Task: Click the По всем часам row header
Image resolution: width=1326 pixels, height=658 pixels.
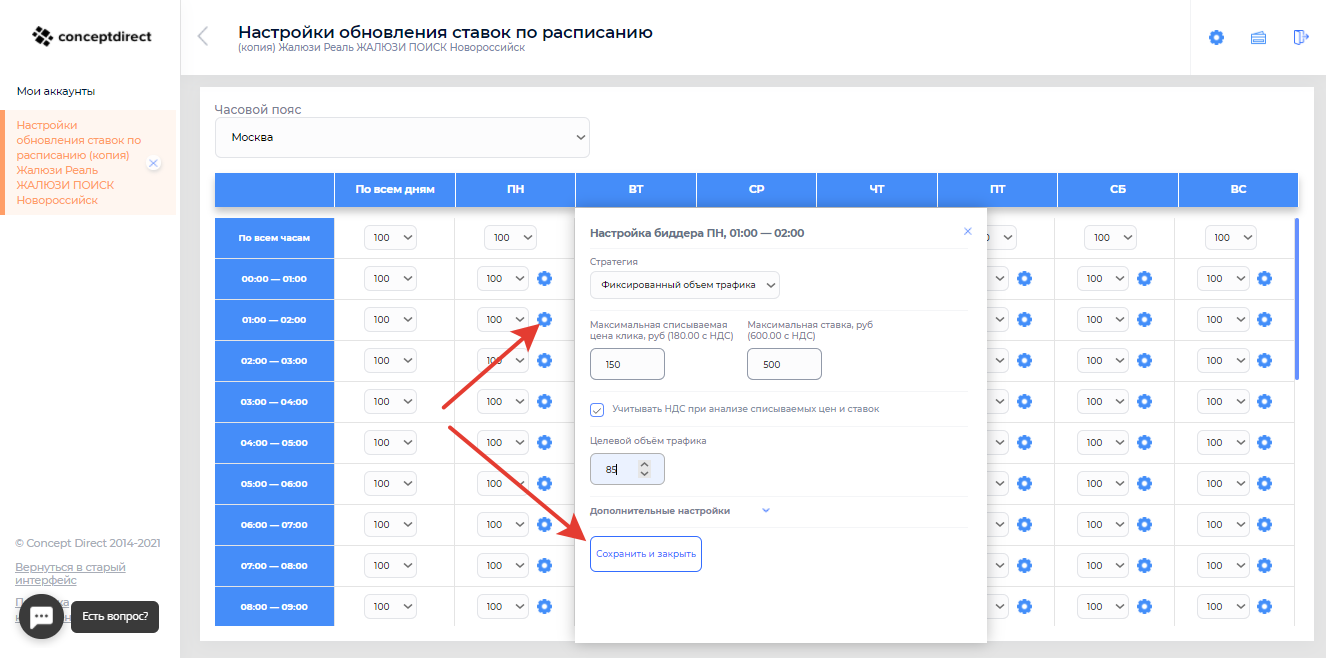Action: 274,238
